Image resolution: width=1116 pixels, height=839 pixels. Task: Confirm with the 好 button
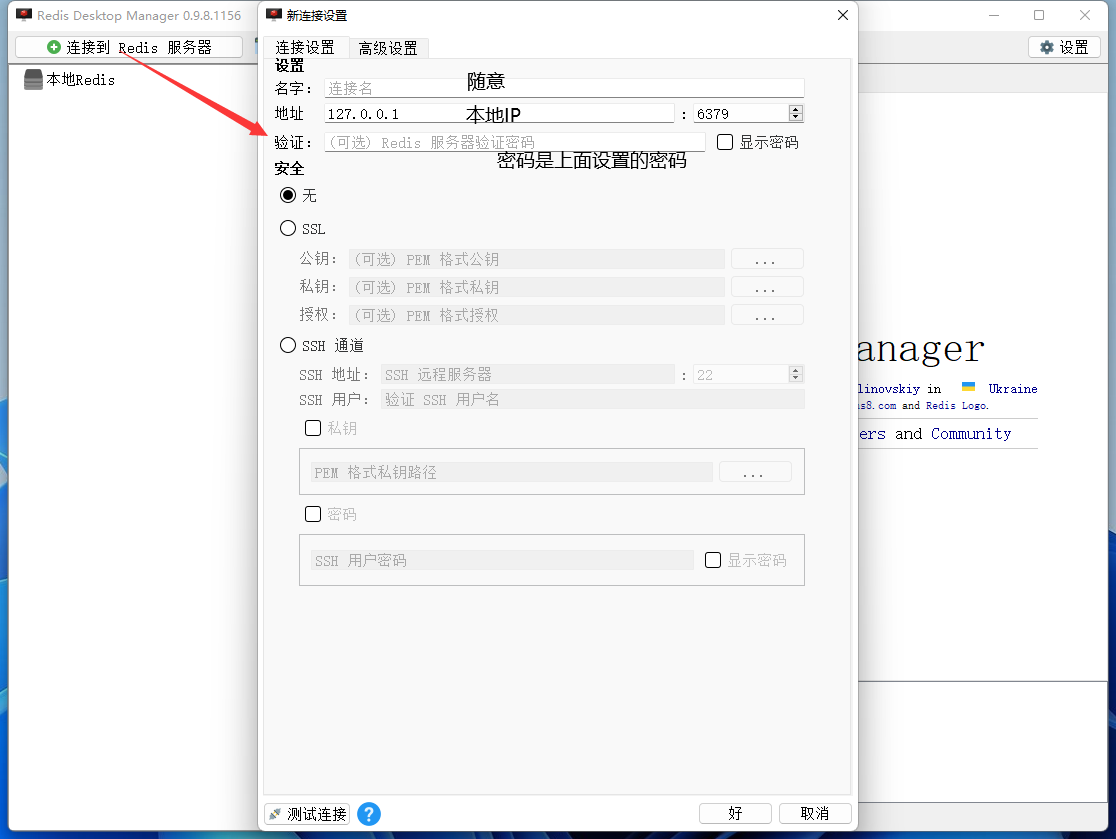(x=735, y=813)
